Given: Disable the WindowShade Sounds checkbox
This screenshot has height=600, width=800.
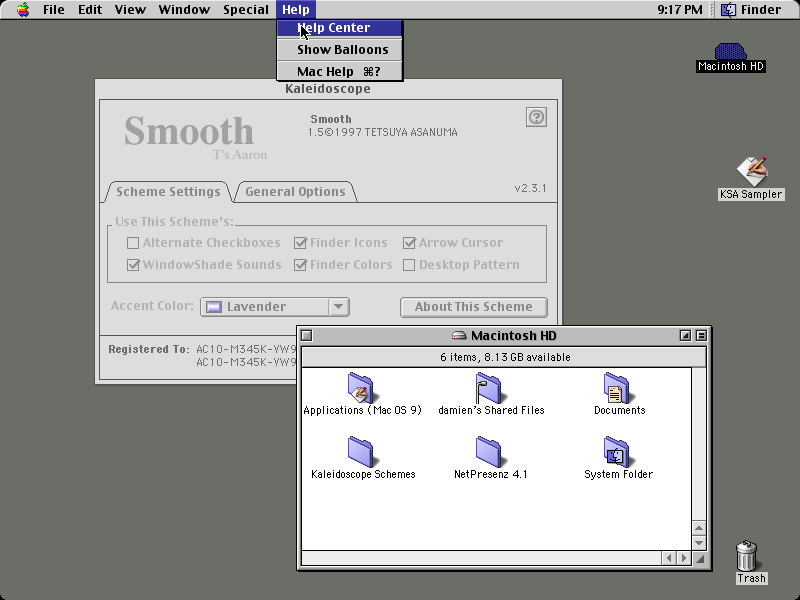Looking at the screenshot, I should pyautogui.click(x=133, y=265).
